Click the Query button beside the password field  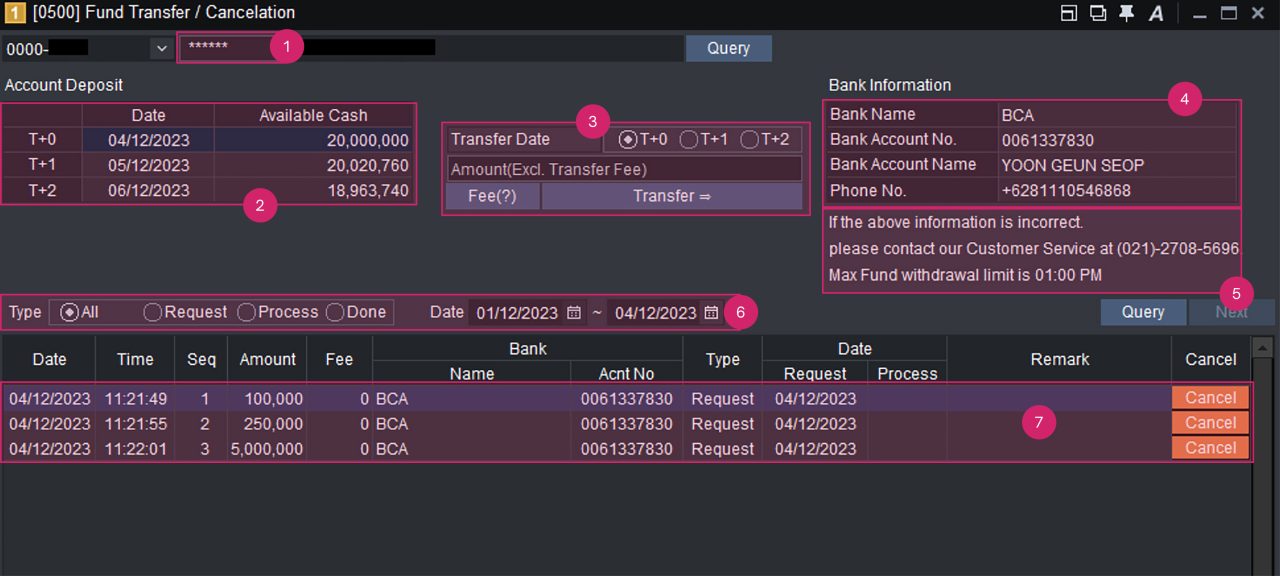tap(728, 48)
